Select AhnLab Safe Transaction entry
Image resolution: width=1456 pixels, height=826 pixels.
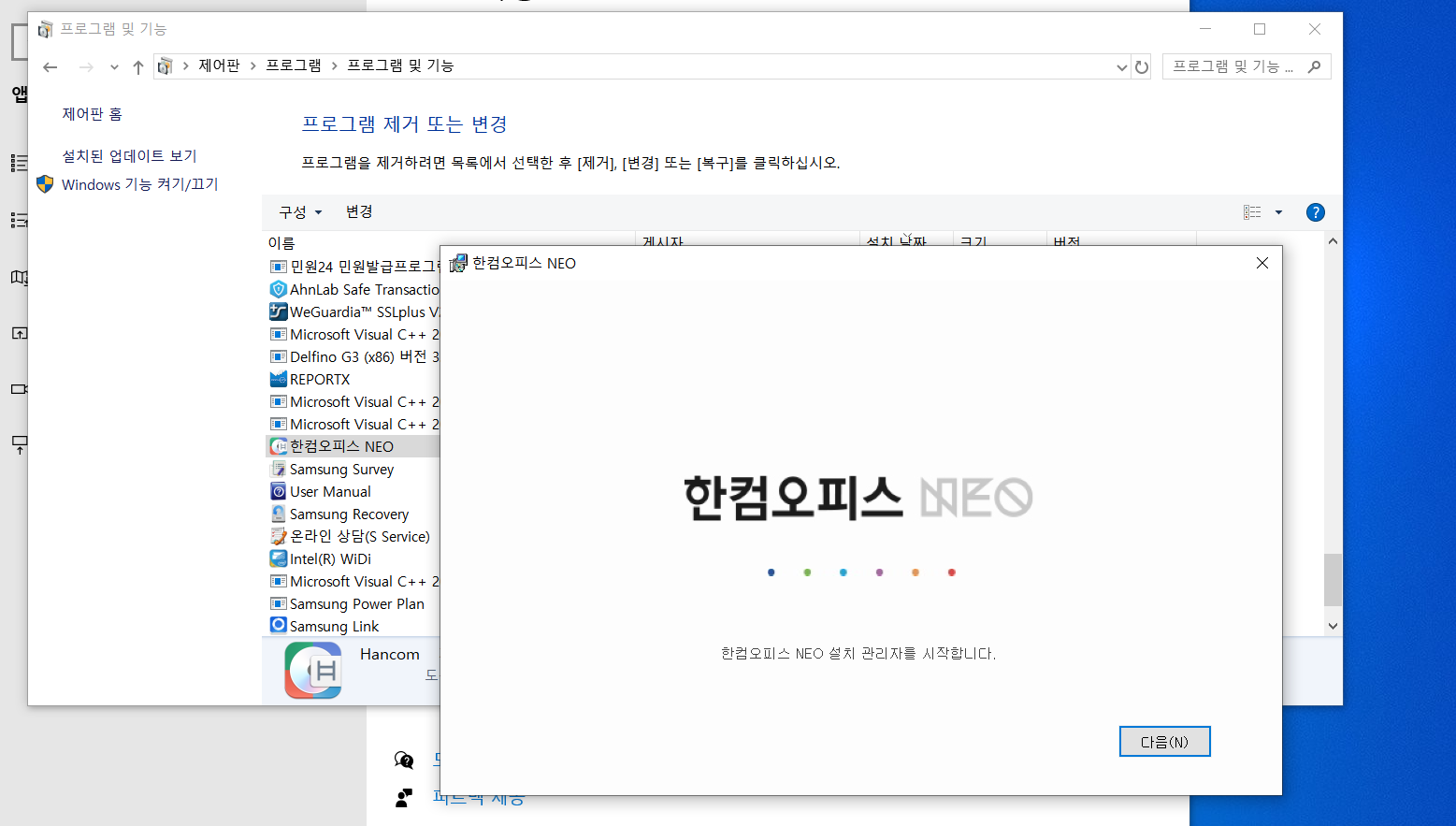[353, 290]
